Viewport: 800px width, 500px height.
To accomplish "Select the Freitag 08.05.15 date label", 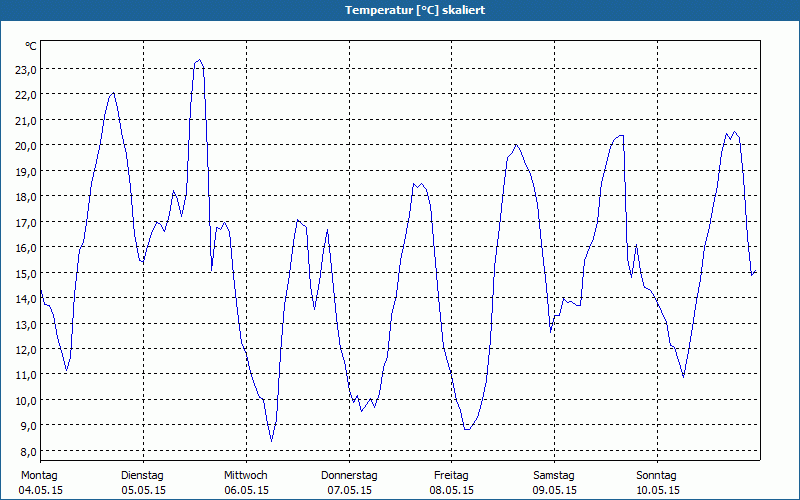I will pyautogui.click(x=452, y=483).
